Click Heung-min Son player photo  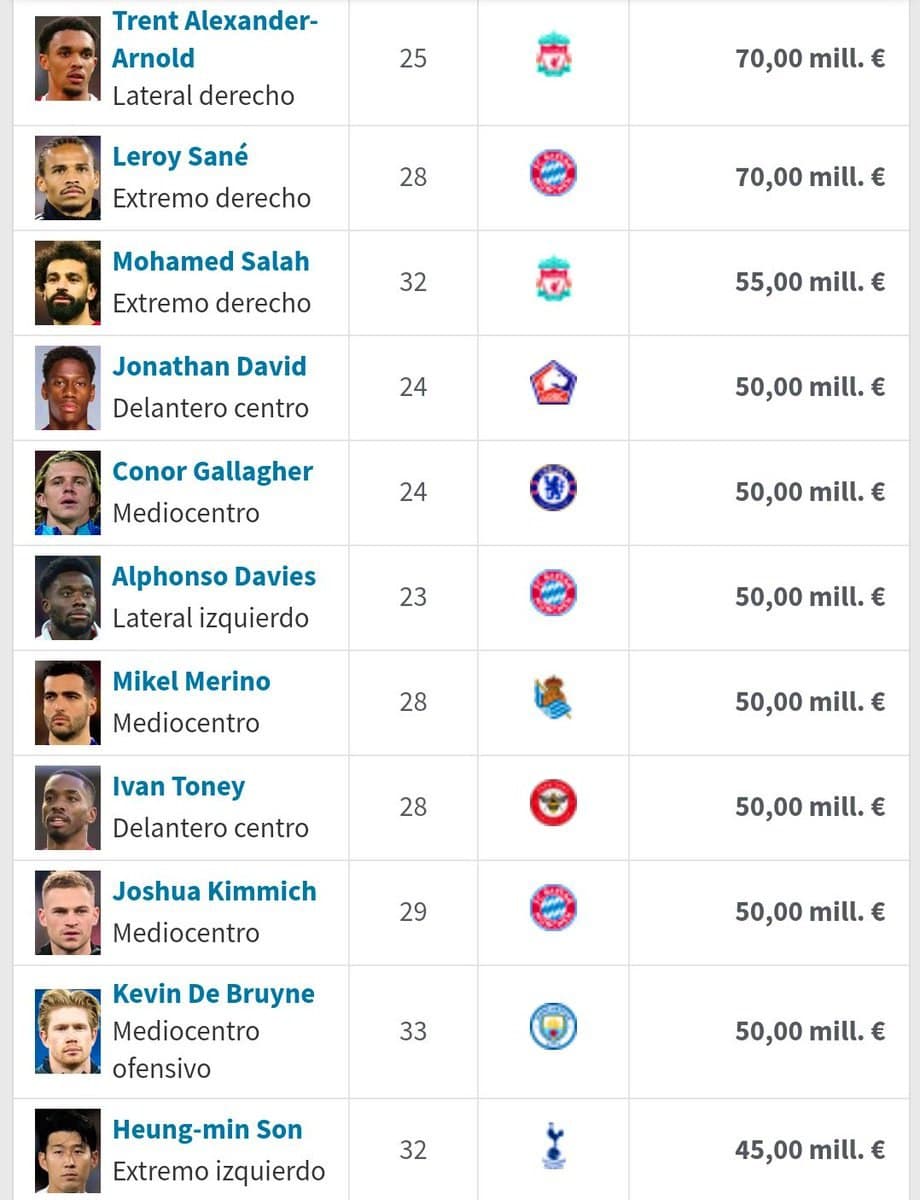(x=68, y=1150)
